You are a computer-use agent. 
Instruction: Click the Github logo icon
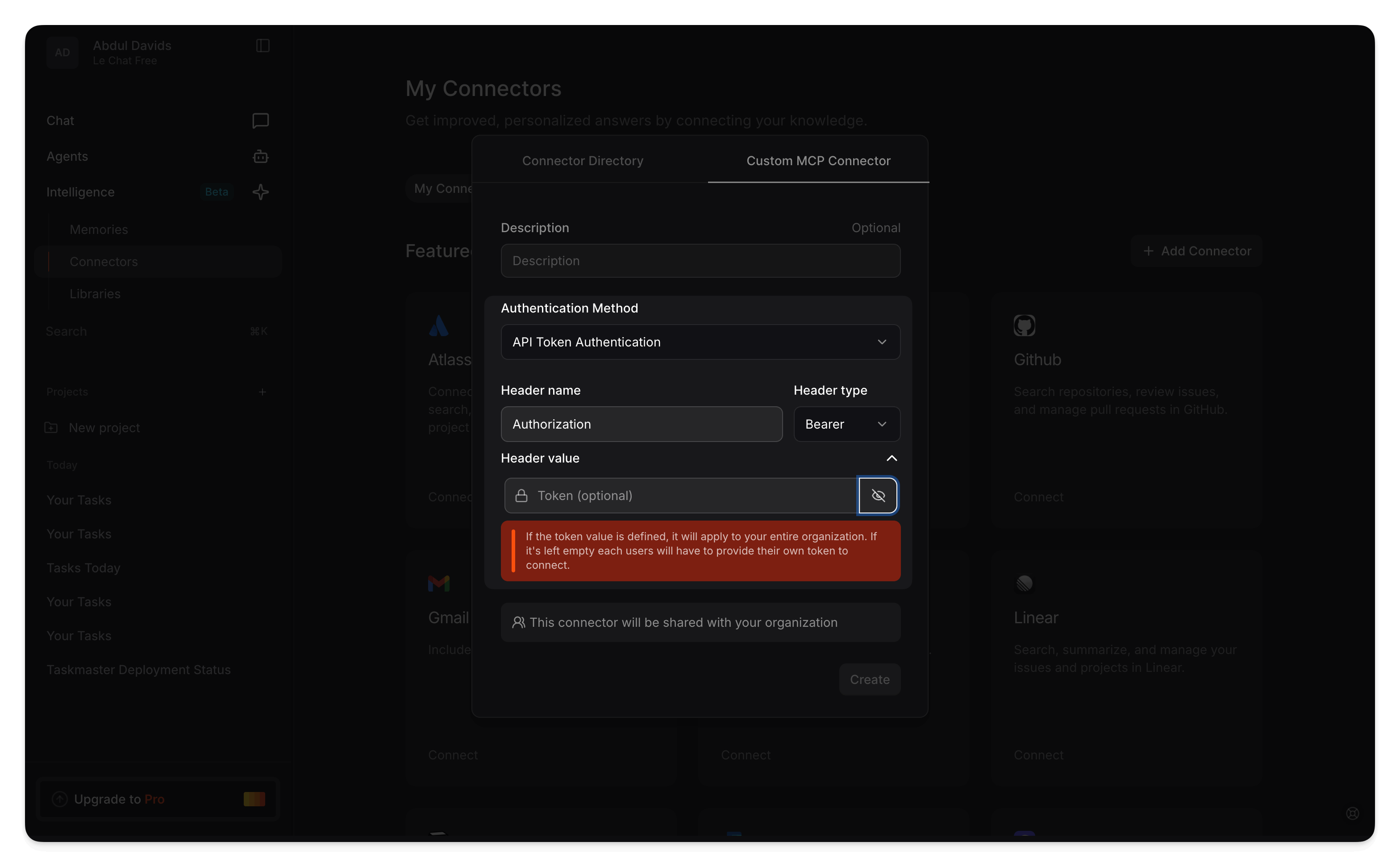click(x=1025, y=326)
